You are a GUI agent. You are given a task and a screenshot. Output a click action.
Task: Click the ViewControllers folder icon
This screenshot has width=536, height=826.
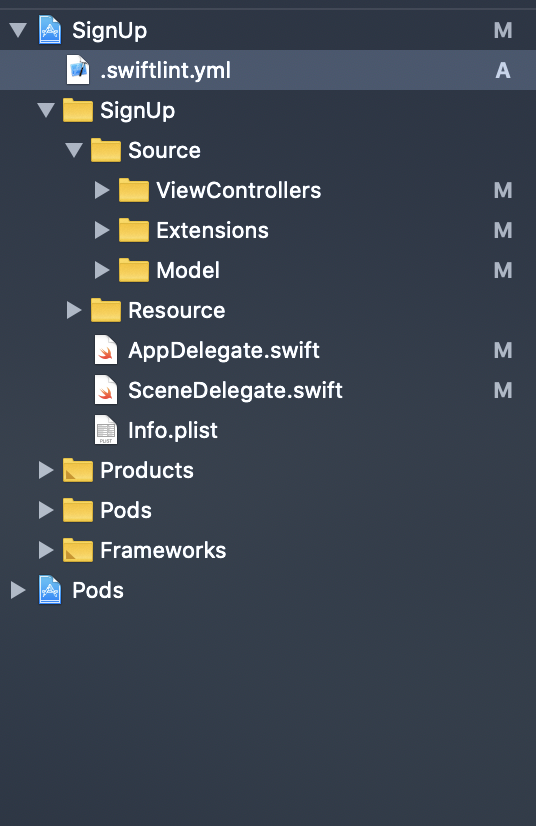coord(134,190)
